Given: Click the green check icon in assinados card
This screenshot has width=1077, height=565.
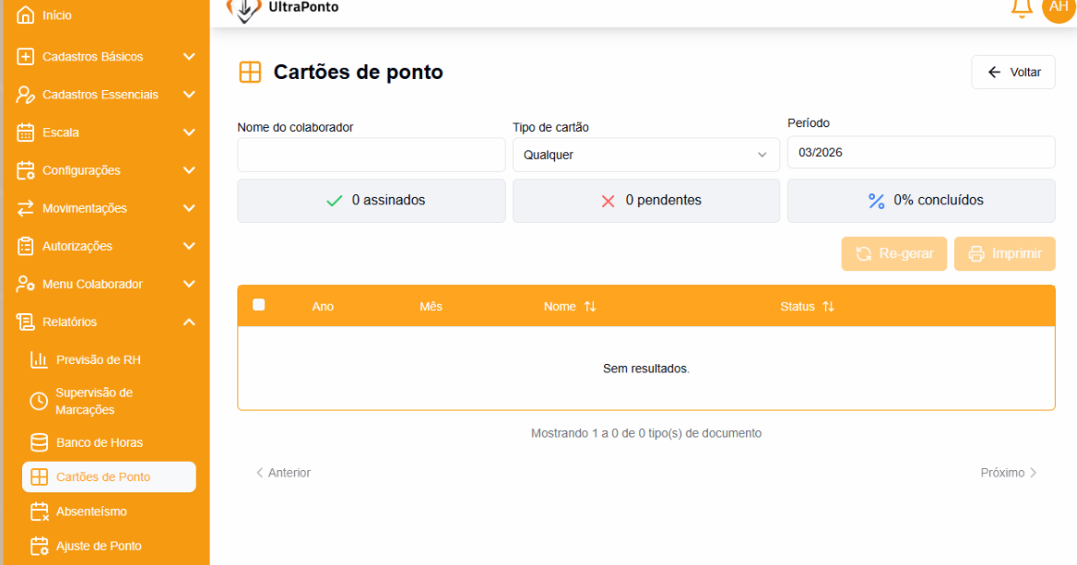Looking at the screenshot, I should tap(335, 200).
